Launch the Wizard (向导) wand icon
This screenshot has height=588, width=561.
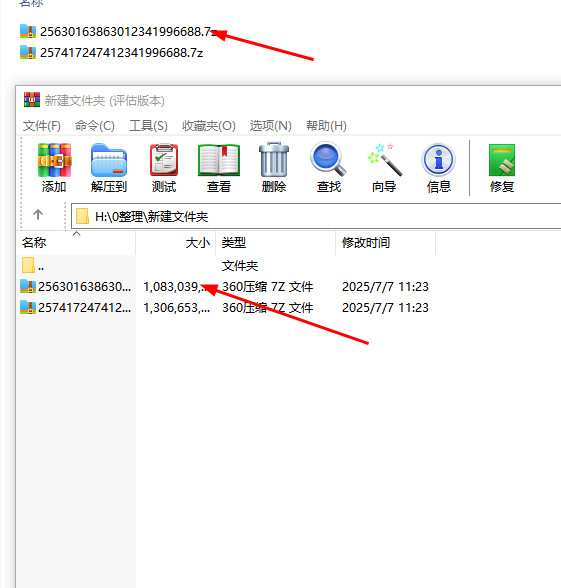[384, 167]
